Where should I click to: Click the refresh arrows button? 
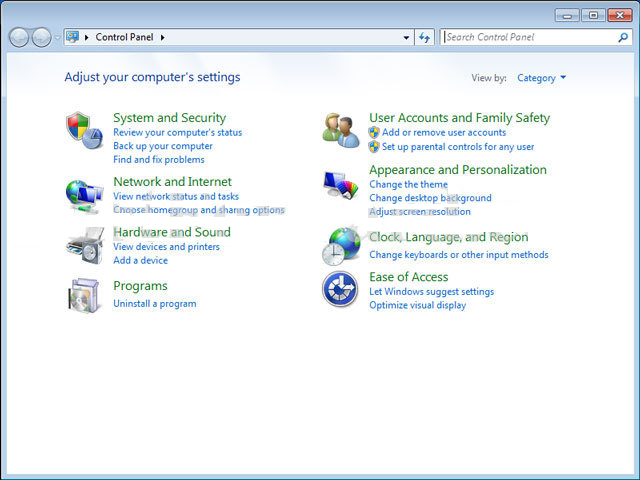(x=424, y=38)
